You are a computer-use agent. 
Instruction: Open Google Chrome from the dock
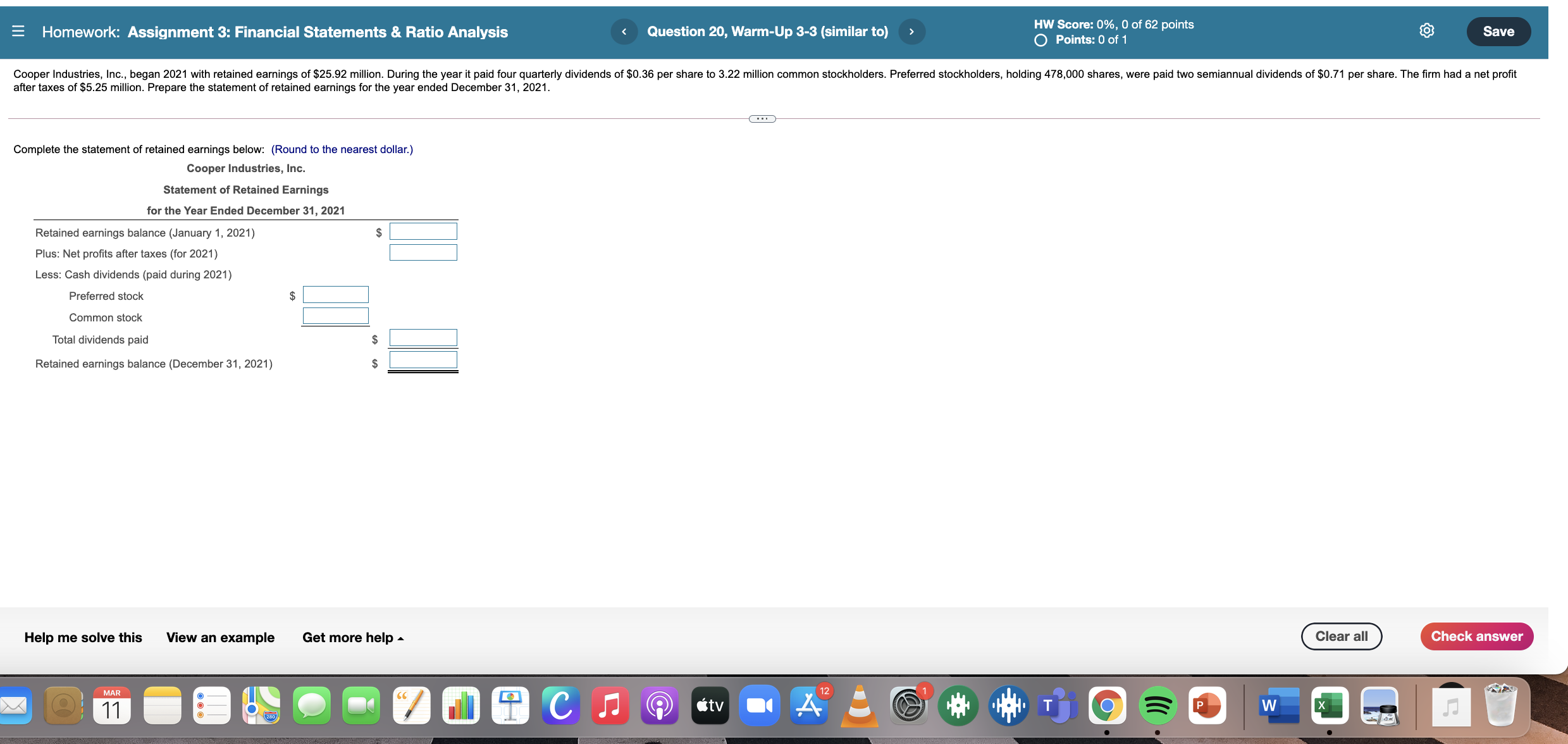pos(1108,705)
